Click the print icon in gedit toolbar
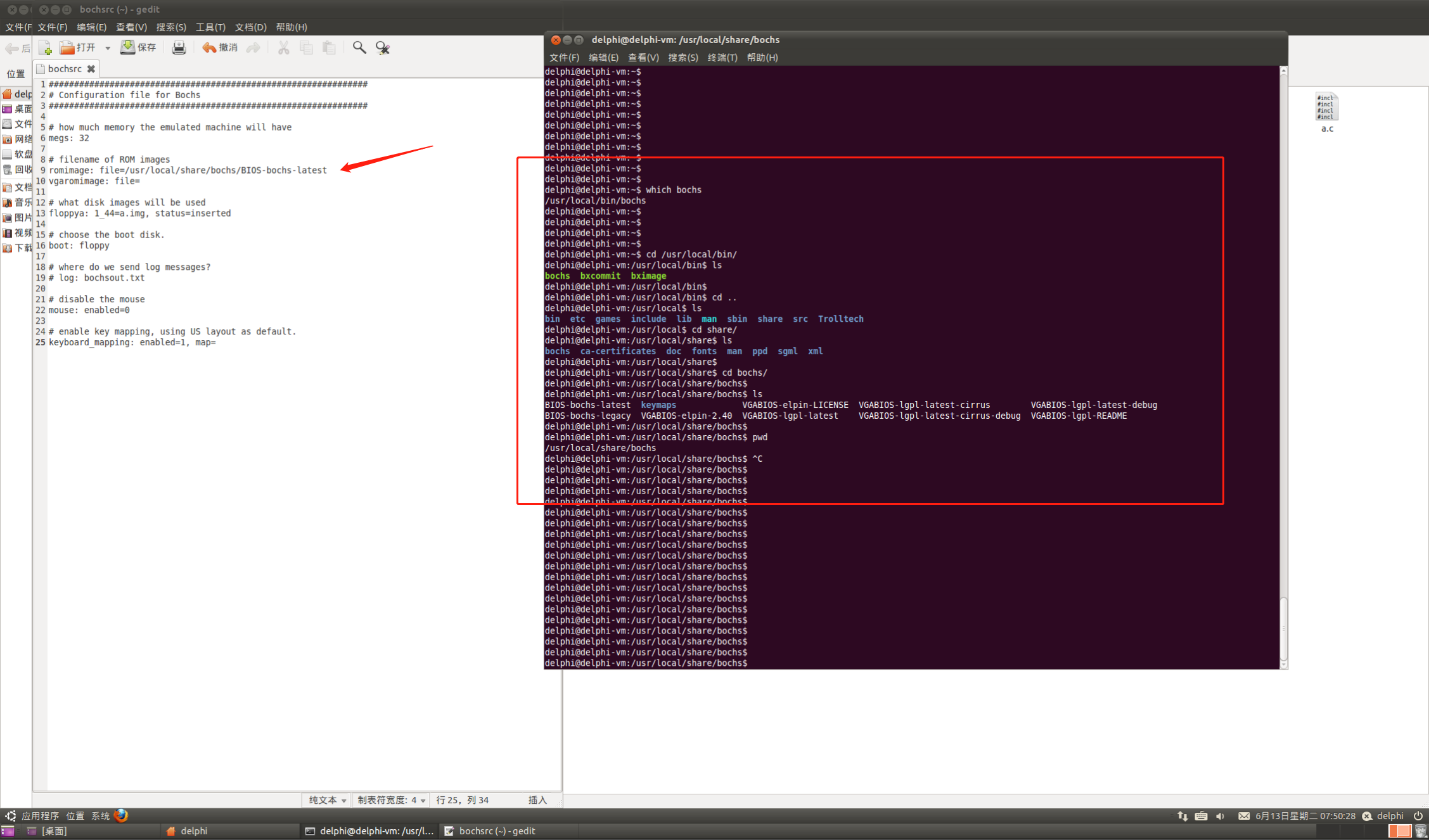 point(179,48)
